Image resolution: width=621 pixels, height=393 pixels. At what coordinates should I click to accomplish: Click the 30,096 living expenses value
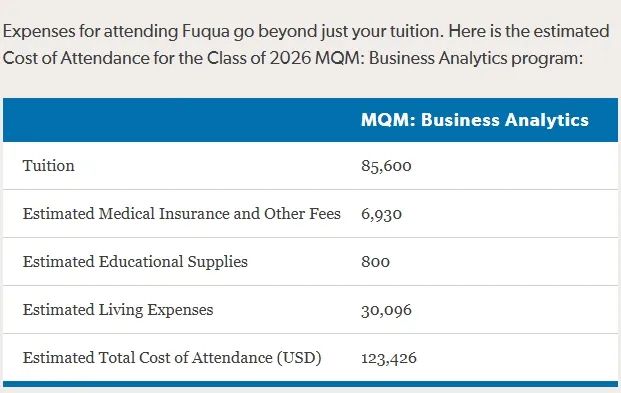[x=386, y=310]
